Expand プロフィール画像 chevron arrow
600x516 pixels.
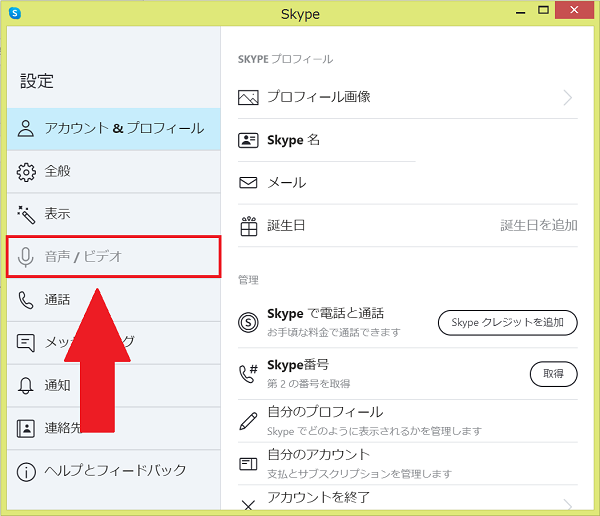[x=568, y=98]
